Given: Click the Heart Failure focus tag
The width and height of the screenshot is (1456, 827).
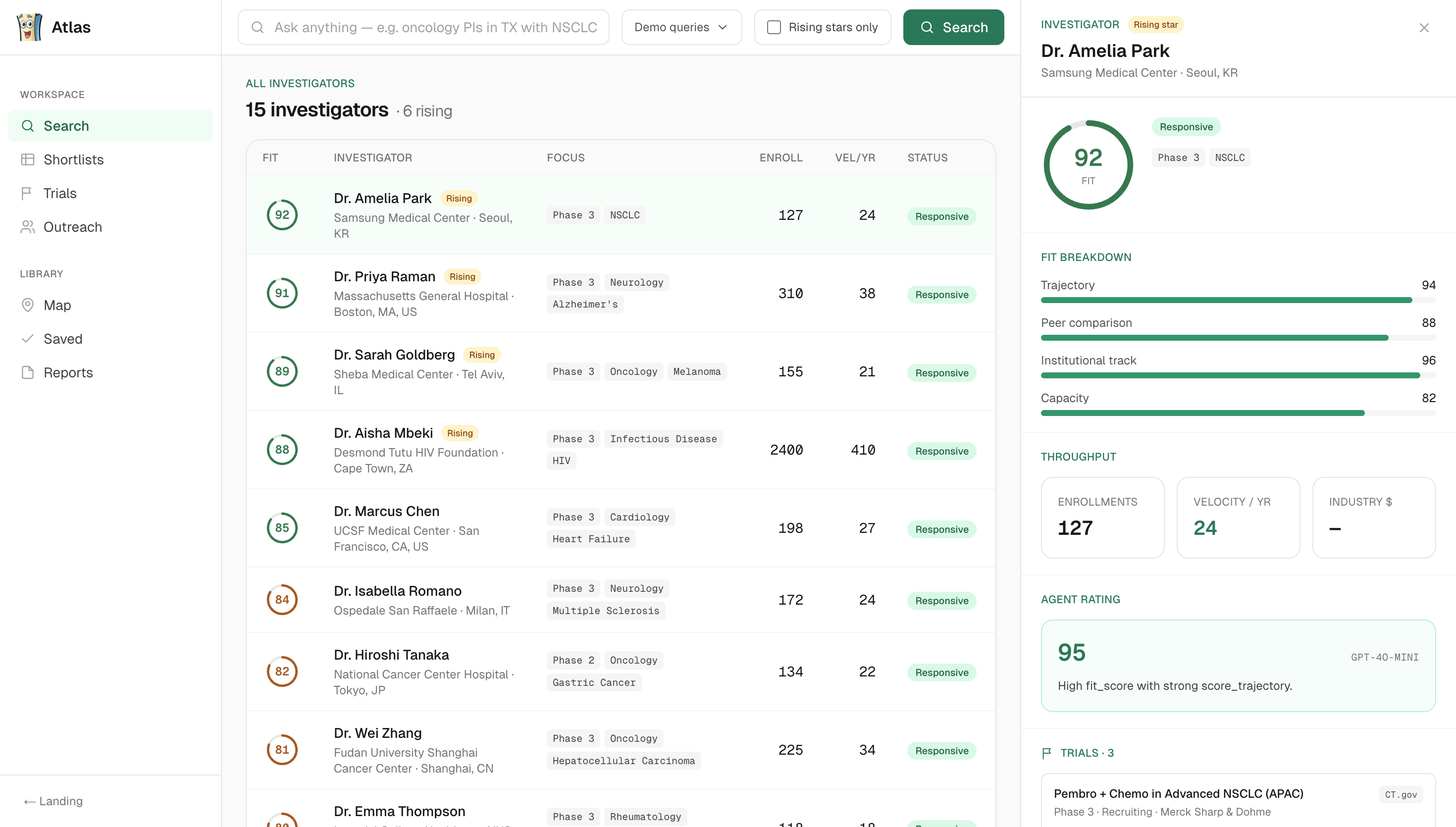Looking at the screenshot, I should [x=591, y=539].
